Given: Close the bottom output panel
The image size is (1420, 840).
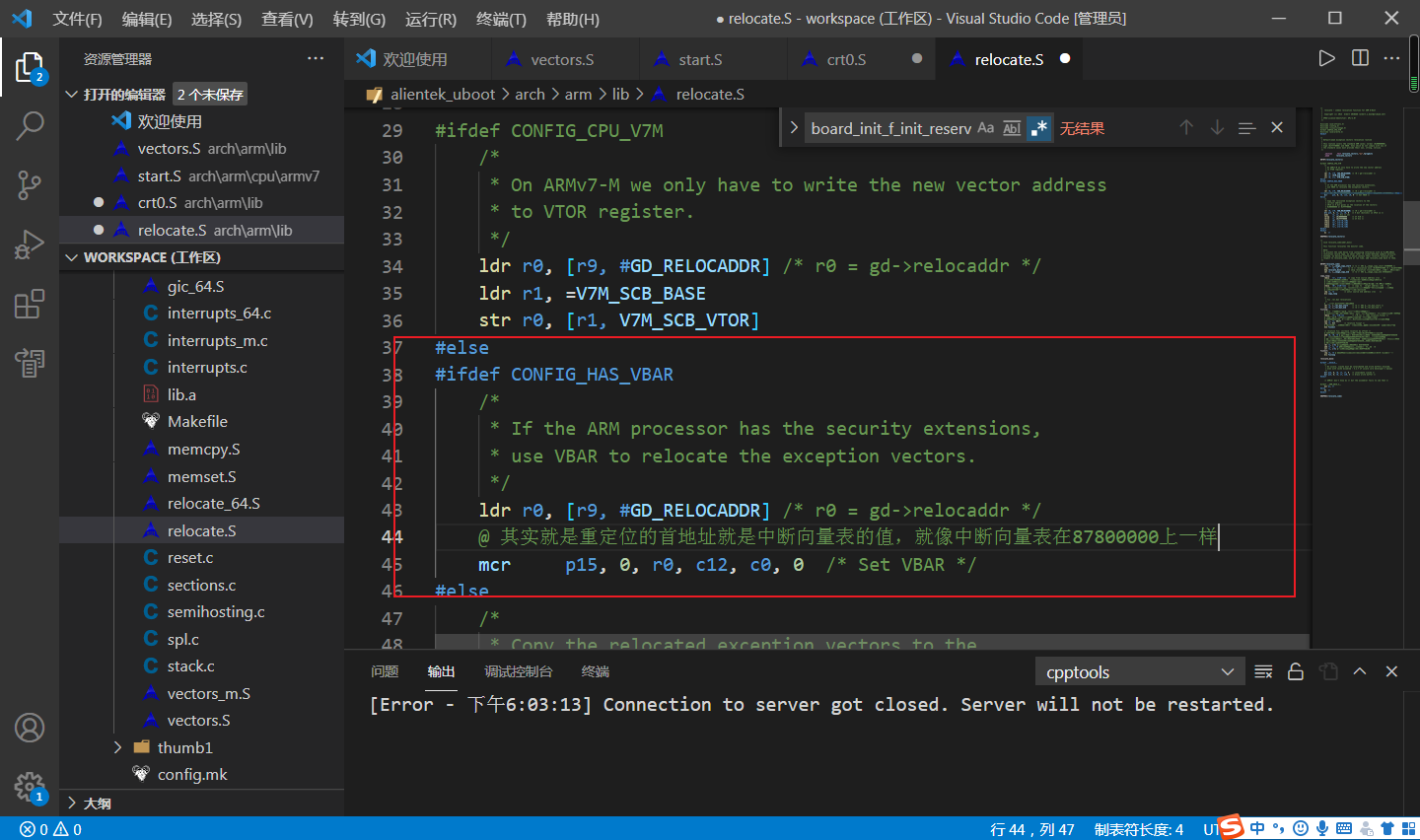Looking at the screenshot, I should [x=1392, y=671].
